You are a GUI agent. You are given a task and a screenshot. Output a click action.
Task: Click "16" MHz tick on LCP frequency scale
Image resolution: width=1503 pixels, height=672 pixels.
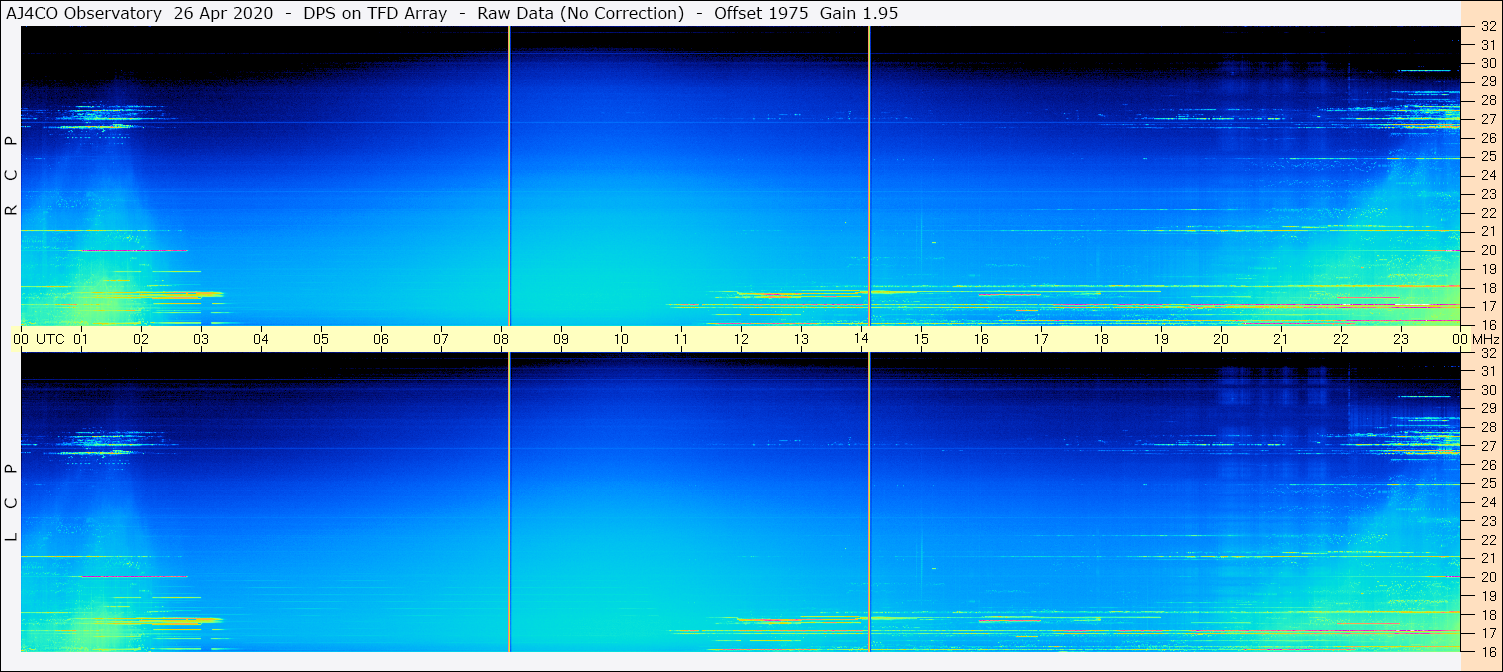click(x=1487, y=651)
